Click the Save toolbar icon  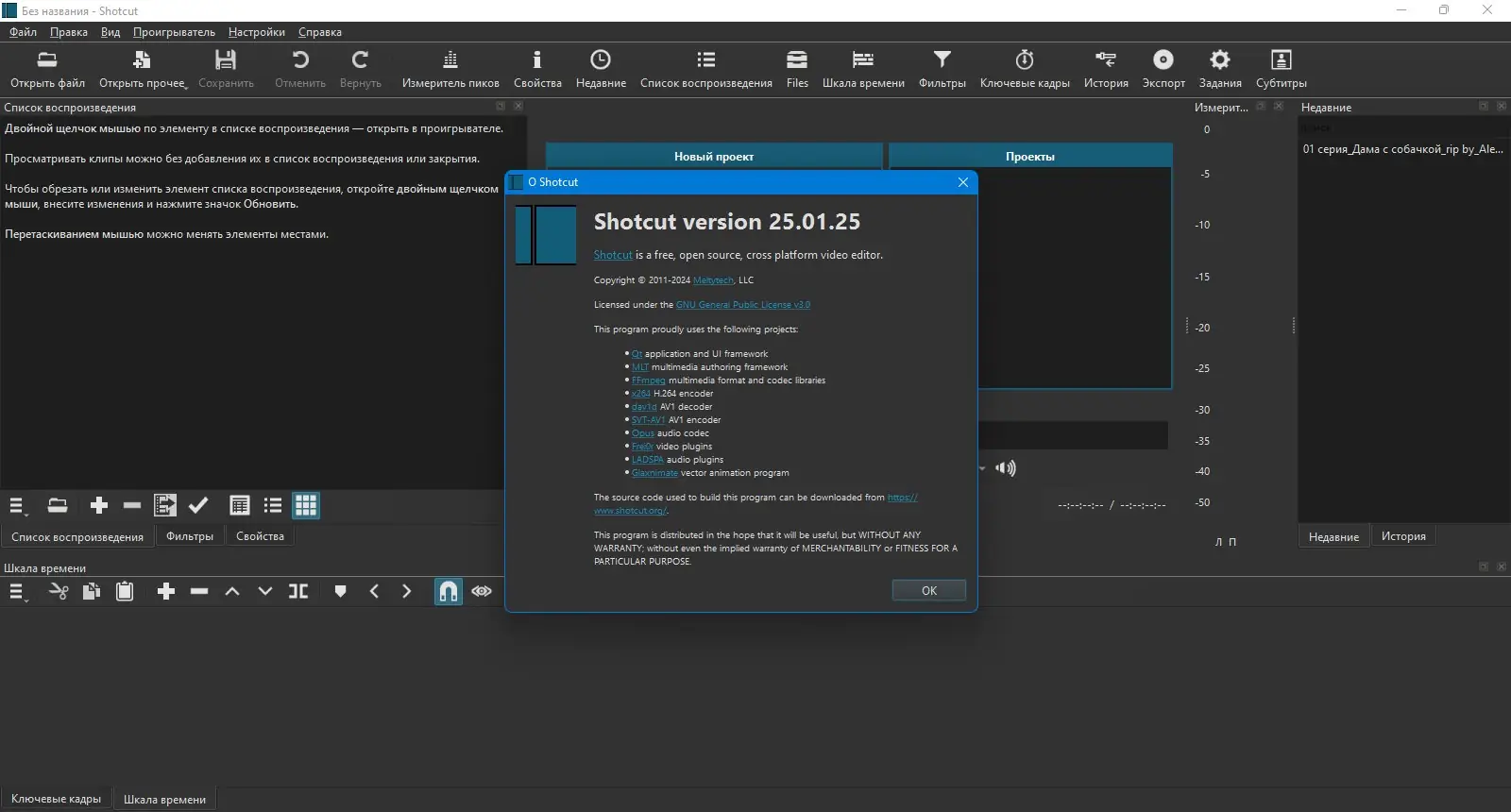(226, 60)
